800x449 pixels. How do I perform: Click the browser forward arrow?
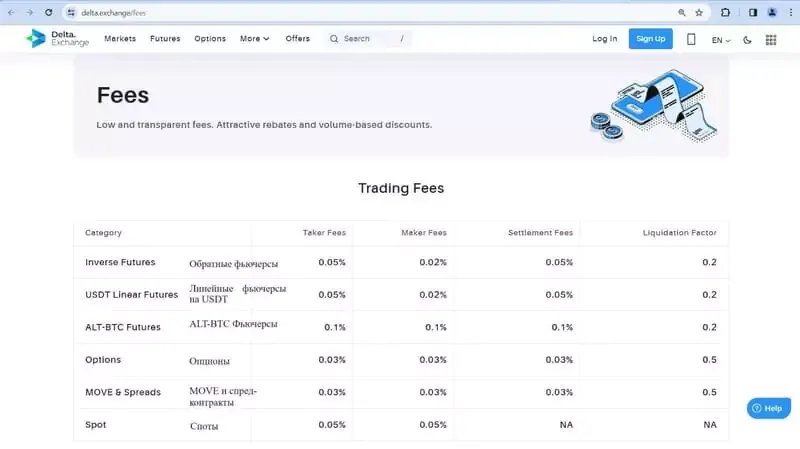[30, 13]
